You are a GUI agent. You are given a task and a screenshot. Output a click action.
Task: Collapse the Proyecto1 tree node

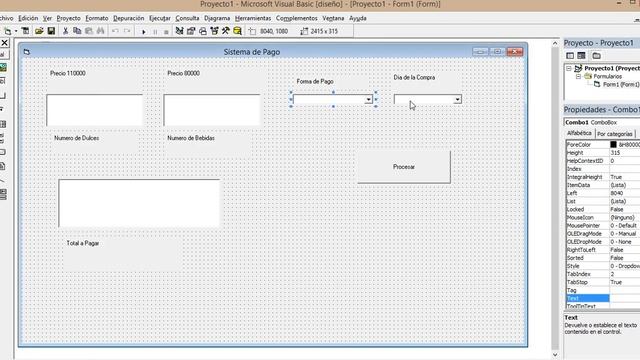coord(569,68)
